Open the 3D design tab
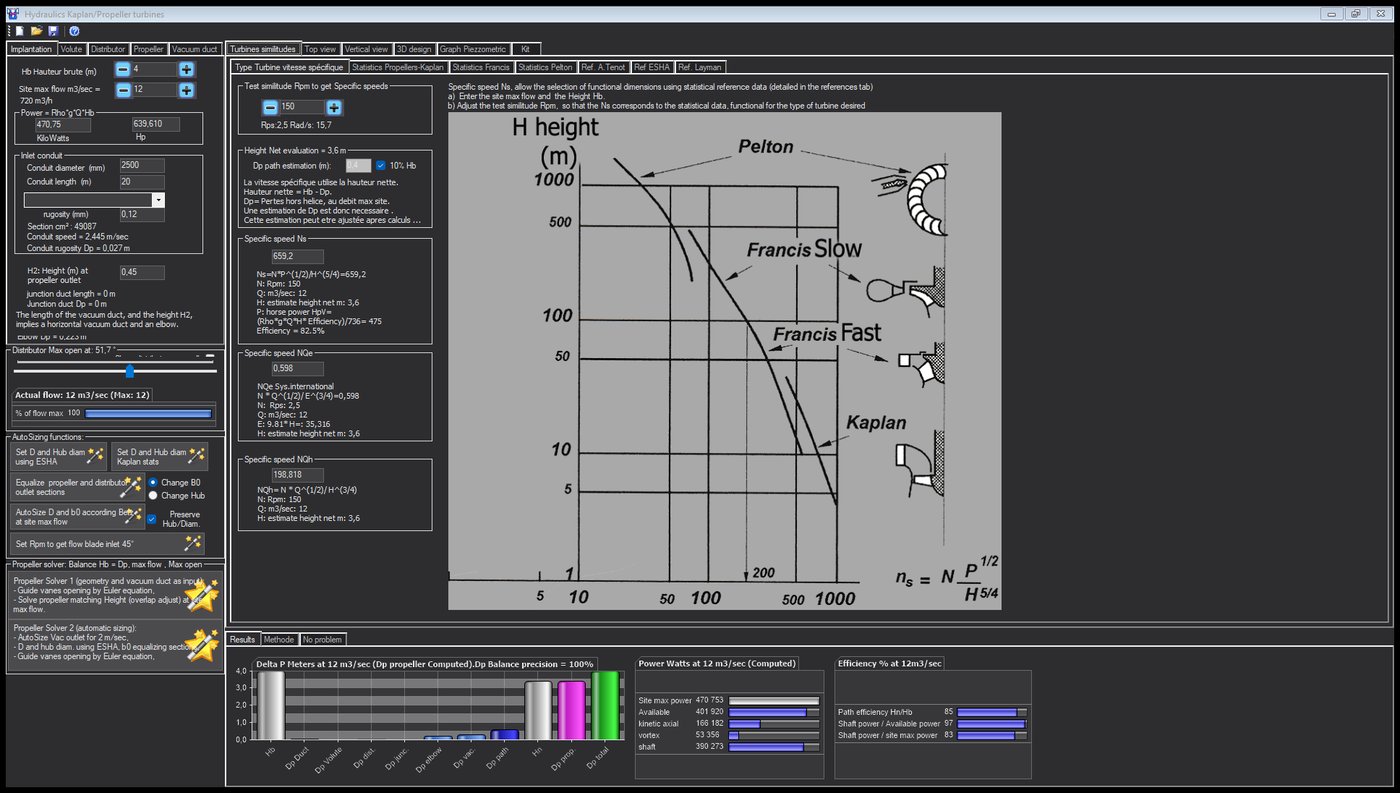Image resolution: width=1400 pixels, height=793 pixels. click(x=414, y=49)
